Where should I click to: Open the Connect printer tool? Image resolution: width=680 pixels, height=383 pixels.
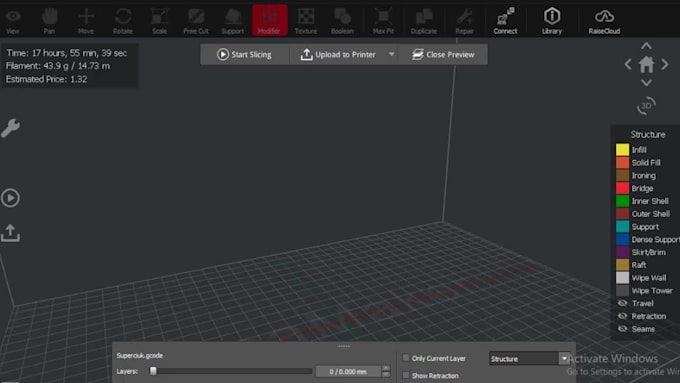pyautogui.click(x=505, y=21)
